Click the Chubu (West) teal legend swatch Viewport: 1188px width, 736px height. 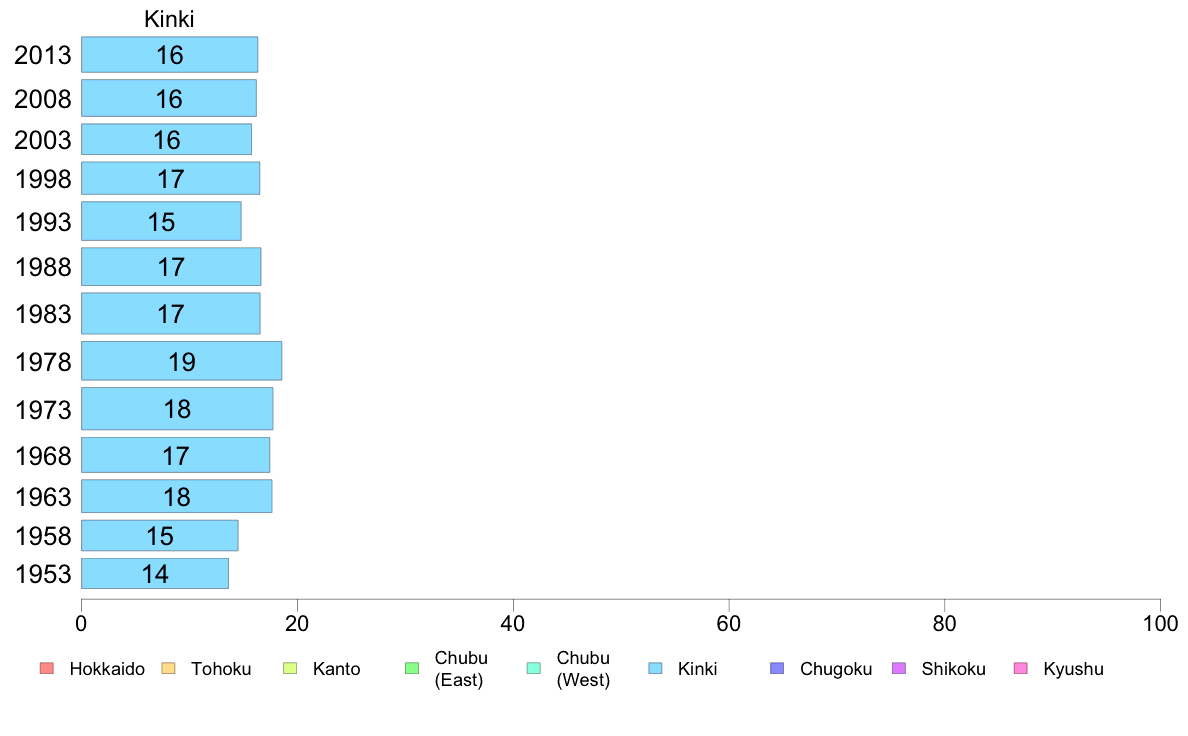(x=534, y=669)
